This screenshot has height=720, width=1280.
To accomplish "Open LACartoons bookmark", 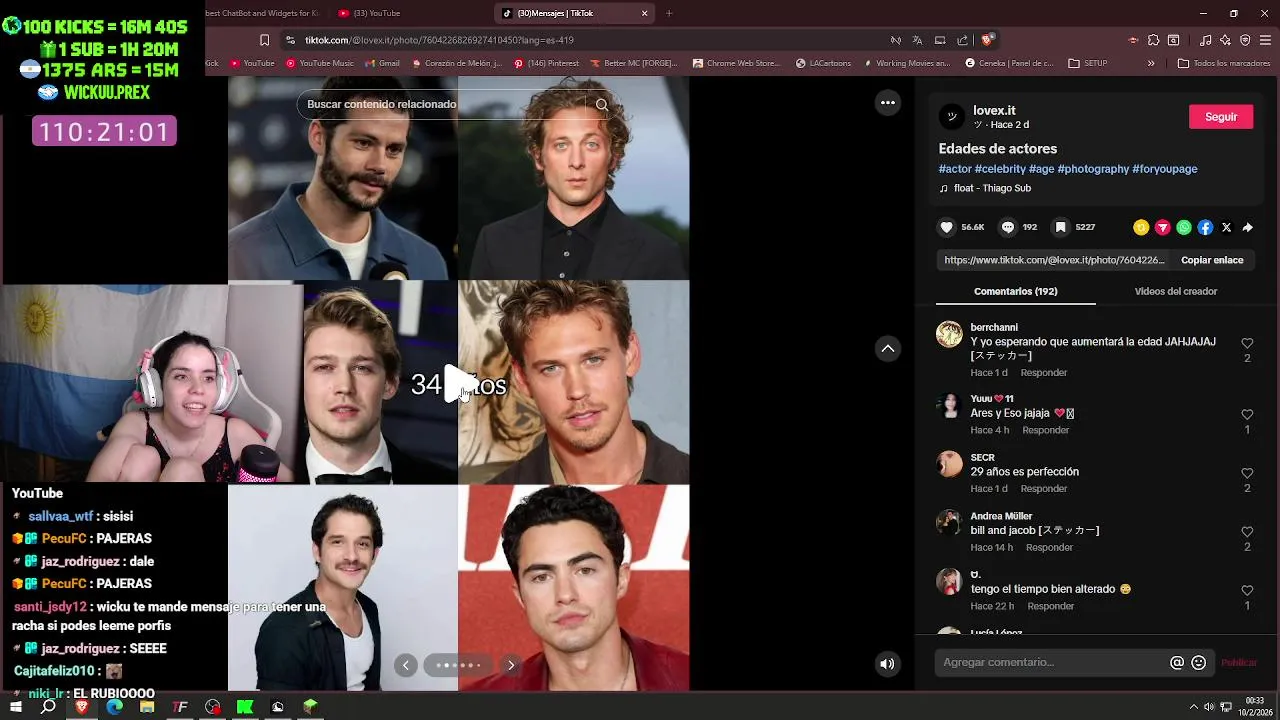I will point(824,63).
